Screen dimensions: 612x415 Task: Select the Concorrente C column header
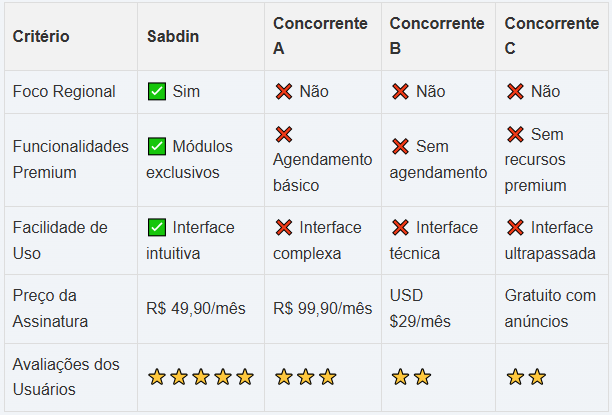pyautogui.click(x=550, y=36)
